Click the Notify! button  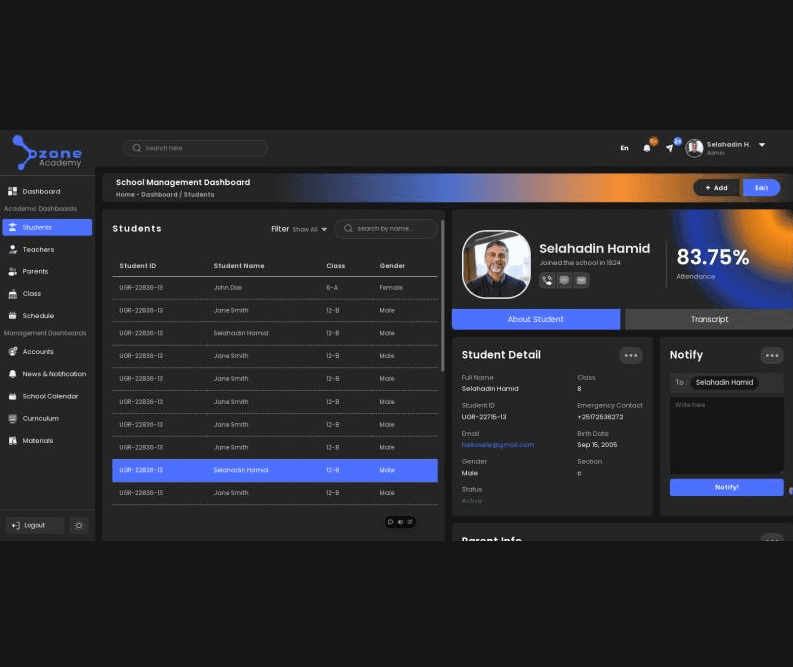tap(726, 487)
